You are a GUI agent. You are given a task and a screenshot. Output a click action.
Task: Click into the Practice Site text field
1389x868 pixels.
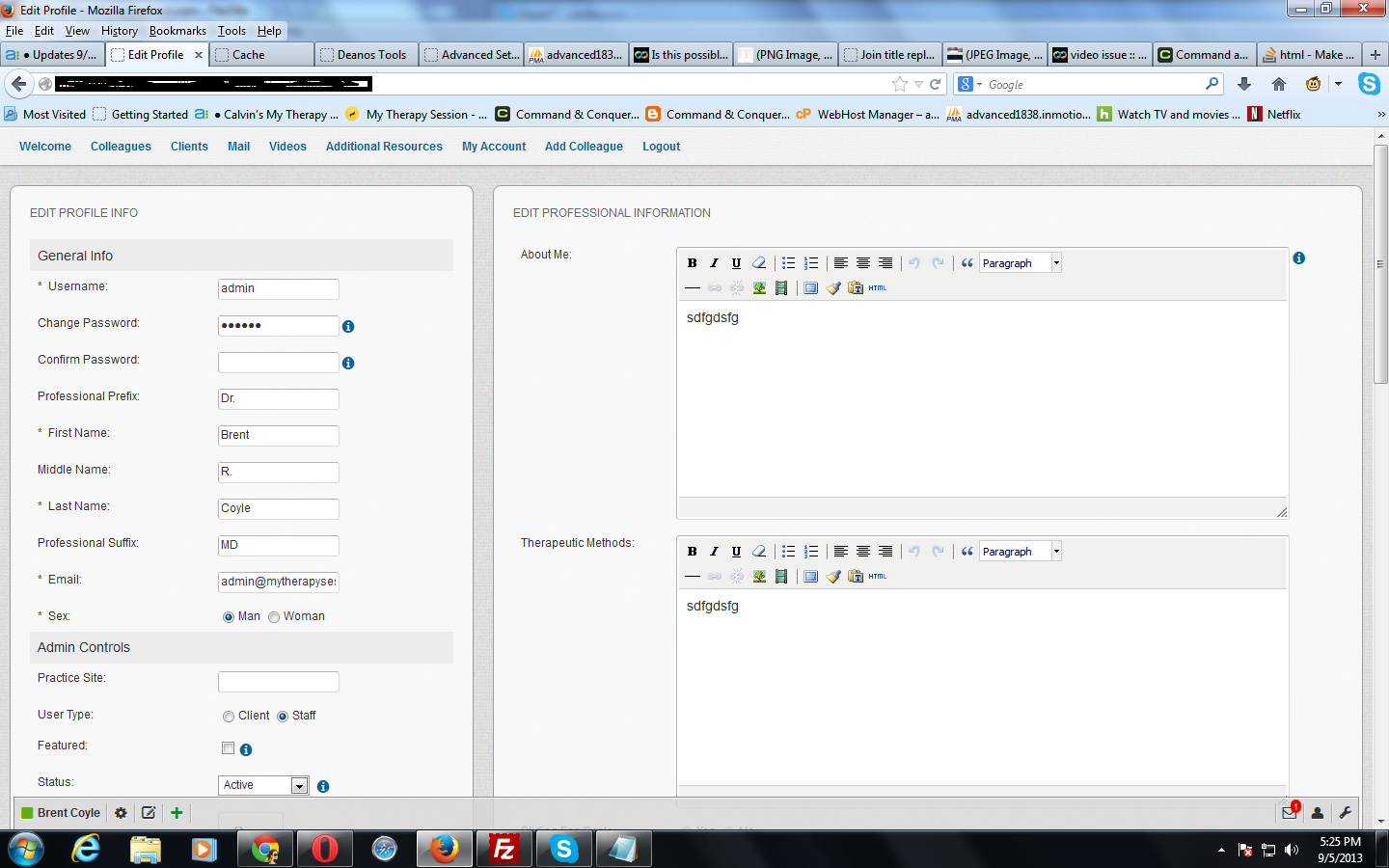click(278, 682)
